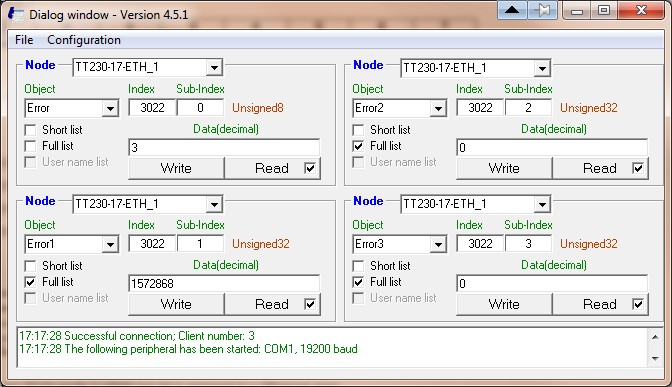Click Sub-Index field showing 1
This screenshot has width=672, height=387.
[201, 244]
